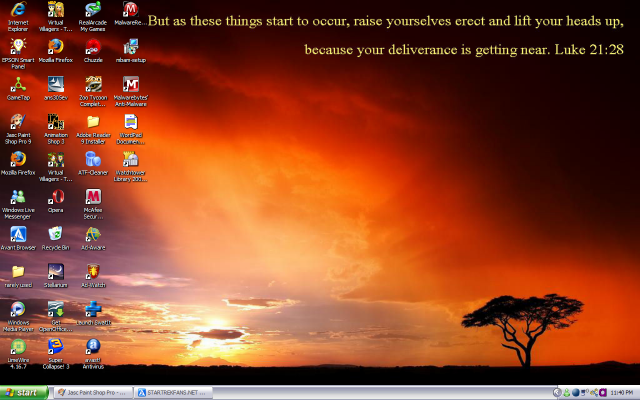Viewport: 640px width, 400px height.
Task: Select the Recycle Bin icon
Action: tap(56, 234)
